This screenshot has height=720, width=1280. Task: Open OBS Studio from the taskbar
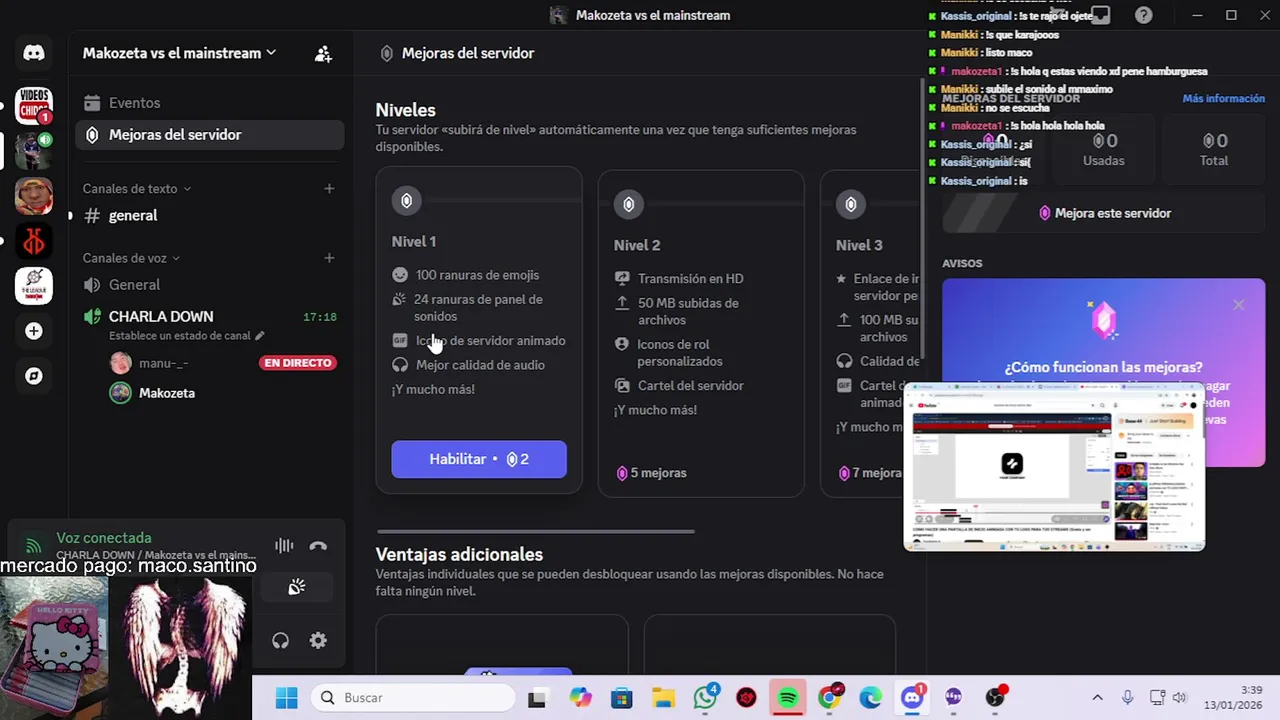click(x=994, y=698)
